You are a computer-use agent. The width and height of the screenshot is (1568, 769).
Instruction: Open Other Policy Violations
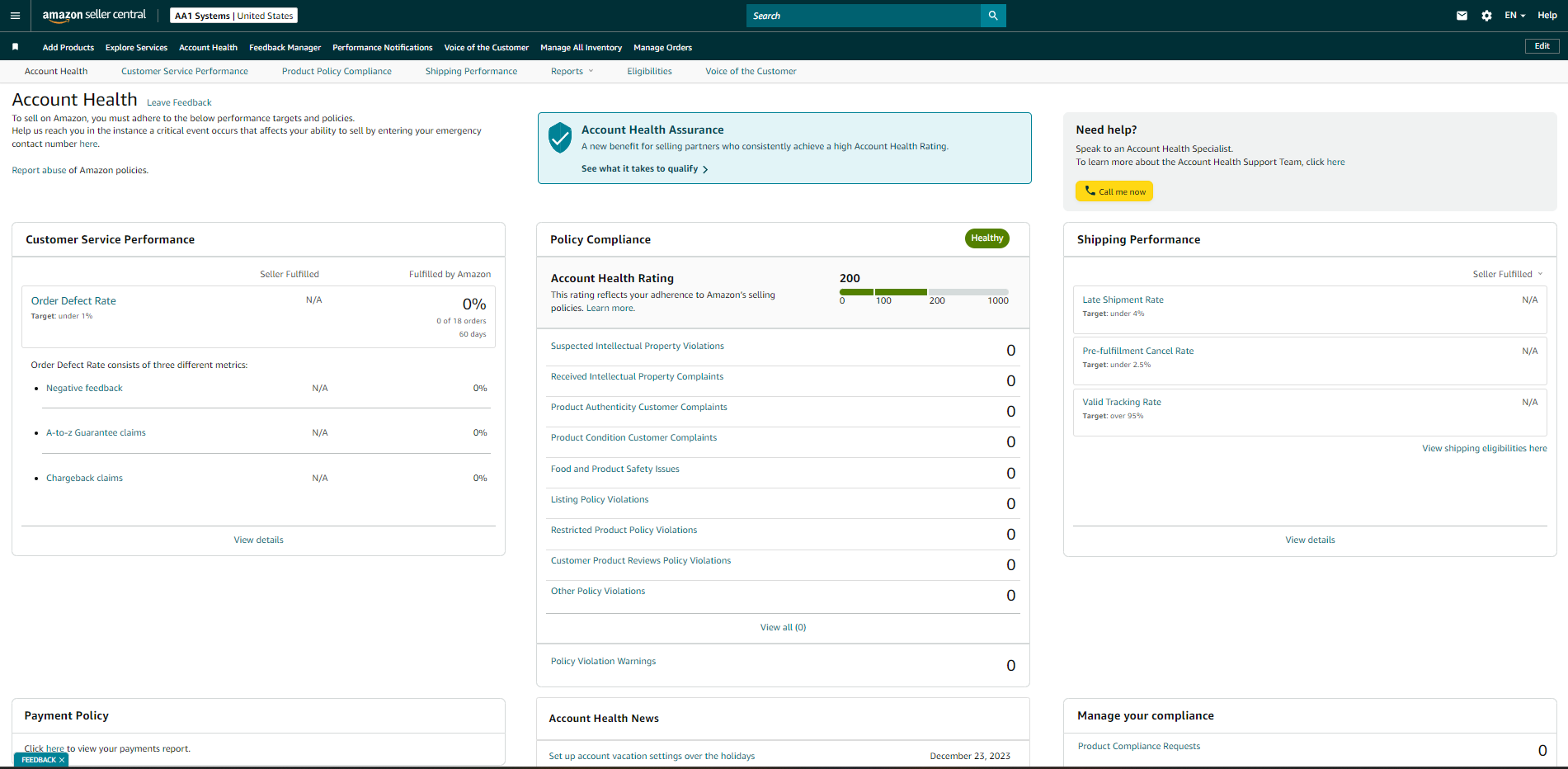pos(598,592)
